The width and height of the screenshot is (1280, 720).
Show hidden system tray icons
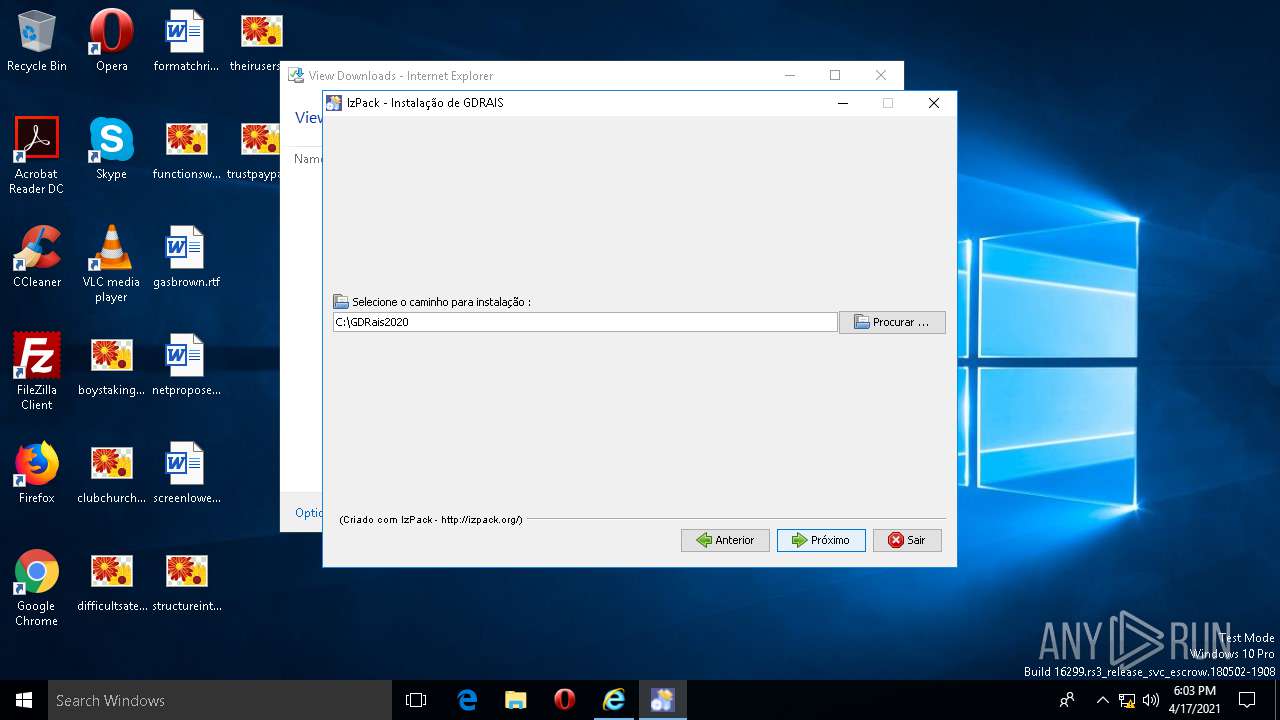coord(1102,700)
